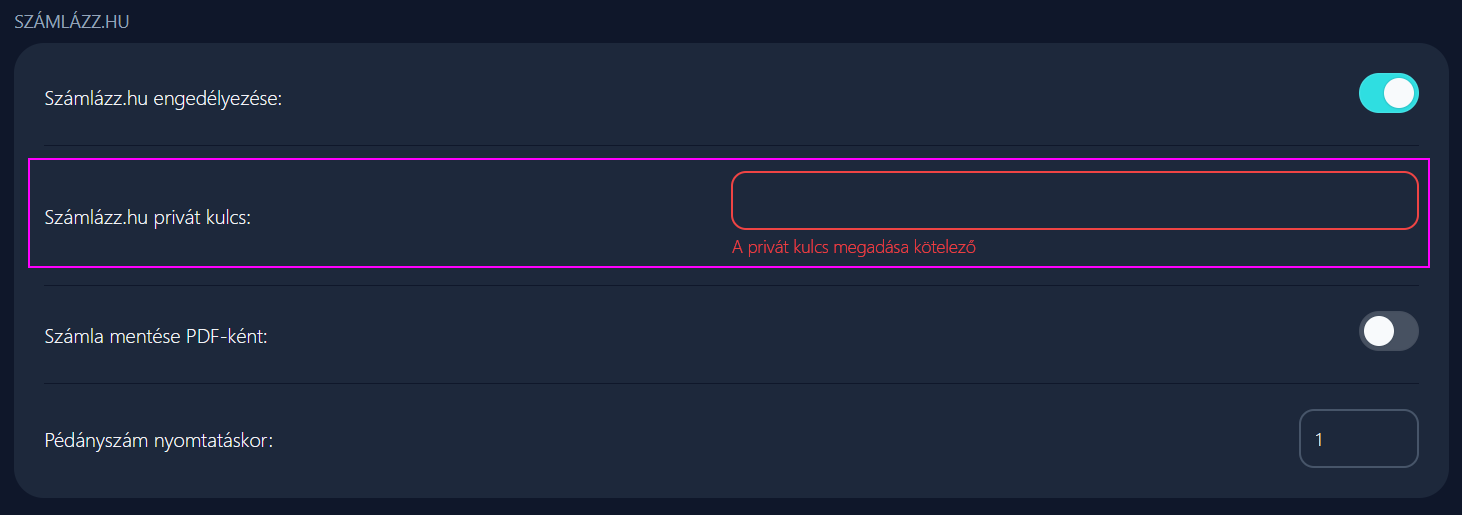Click the Számlázz.hu engedélyezése label

tap(164, 98)
